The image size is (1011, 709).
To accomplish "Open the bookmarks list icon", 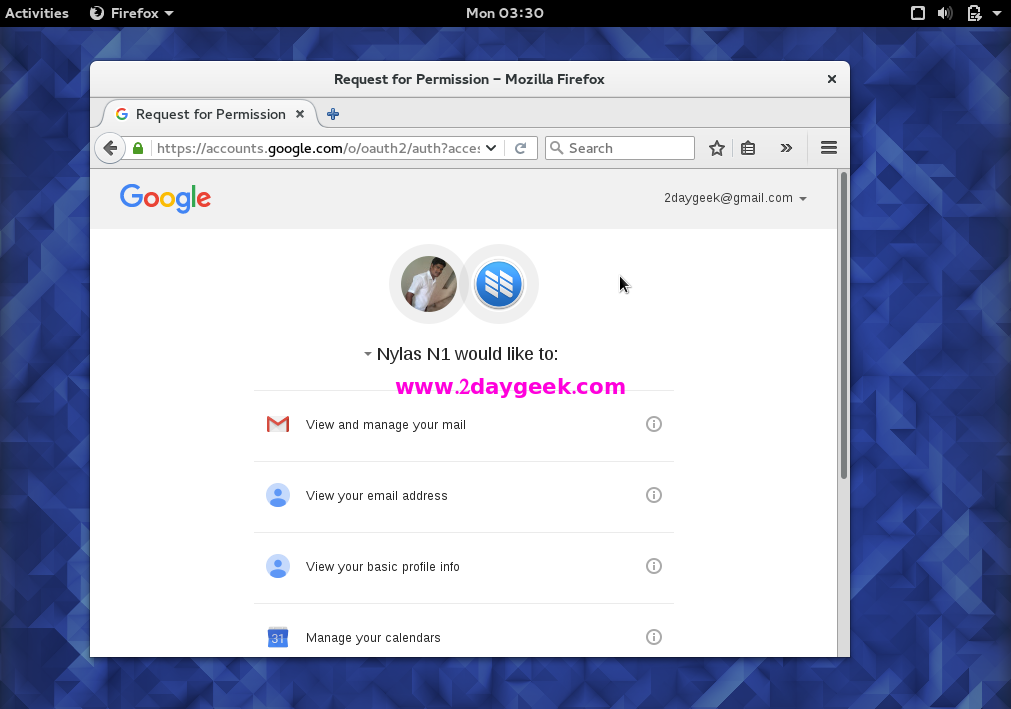I will 748,148.
